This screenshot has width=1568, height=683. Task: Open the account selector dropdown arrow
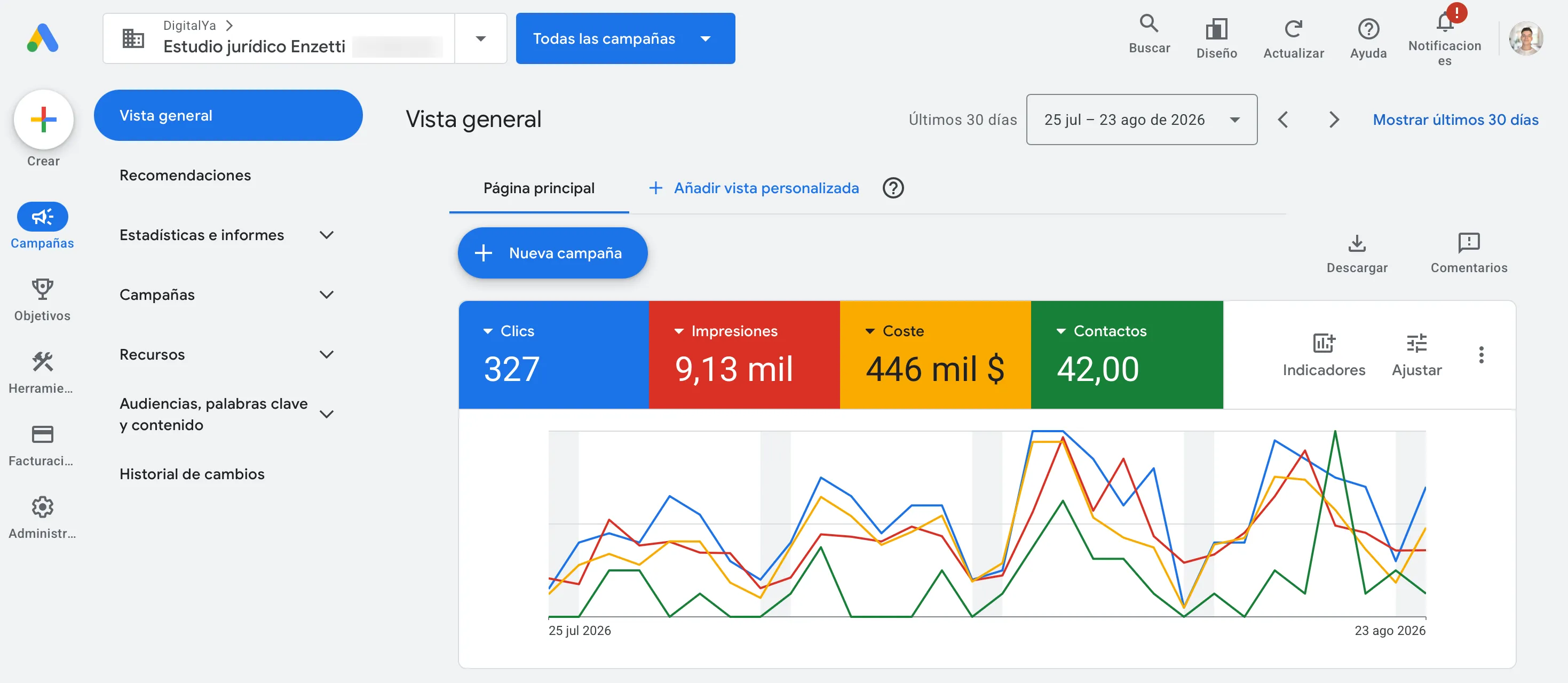point(480,38)
